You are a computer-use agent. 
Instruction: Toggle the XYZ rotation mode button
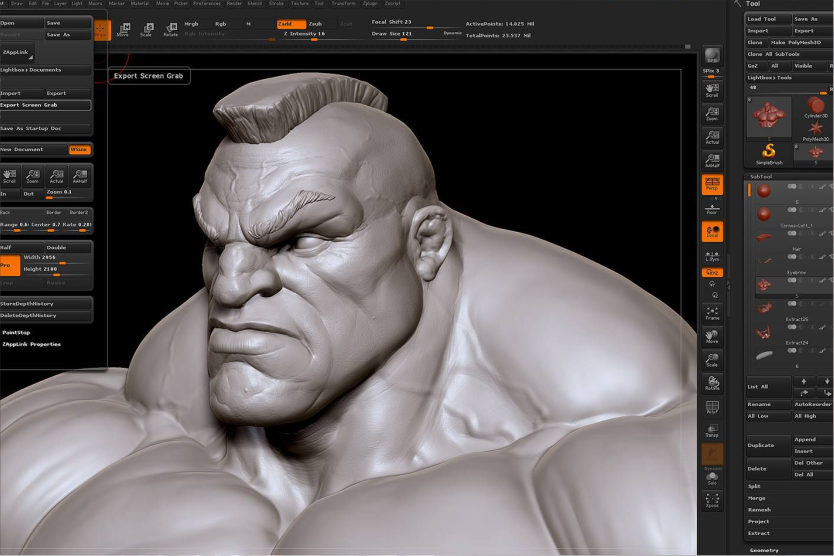[x=712, y=272]
